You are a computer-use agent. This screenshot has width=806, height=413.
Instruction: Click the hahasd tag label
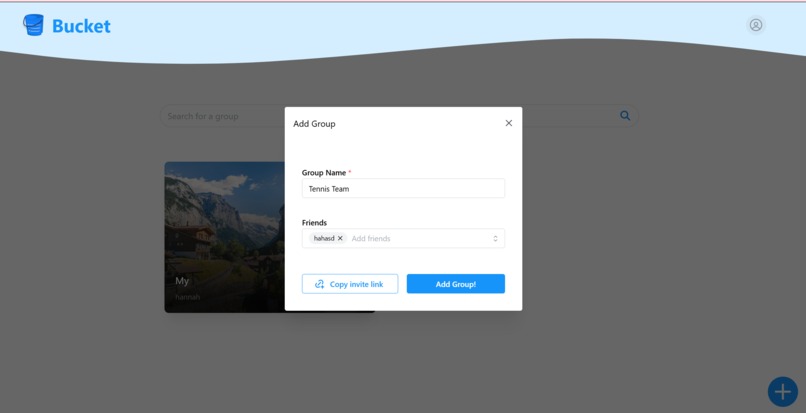[324, 239]
